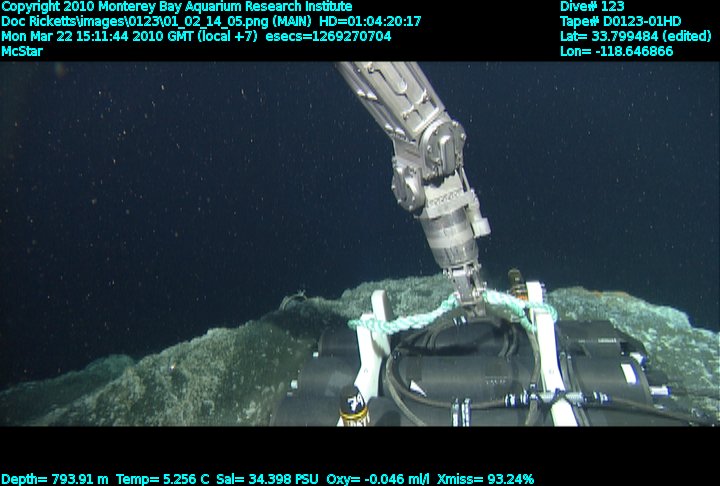
Task: Click the Monterey Bay Aquarium copyright text
Action: coord(177,7)
